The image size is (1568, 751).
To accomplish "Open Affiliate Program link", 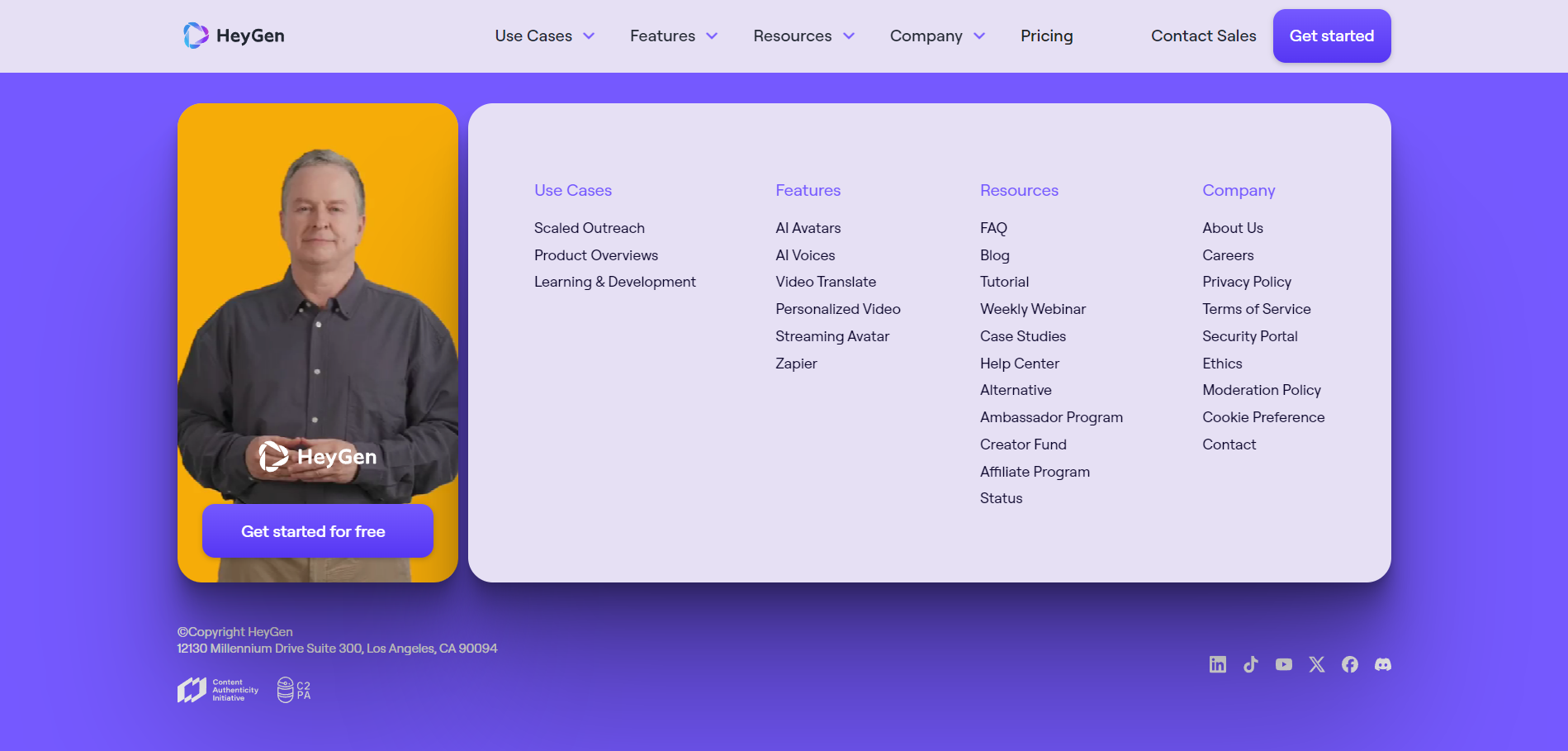I will click(1035, 472).
